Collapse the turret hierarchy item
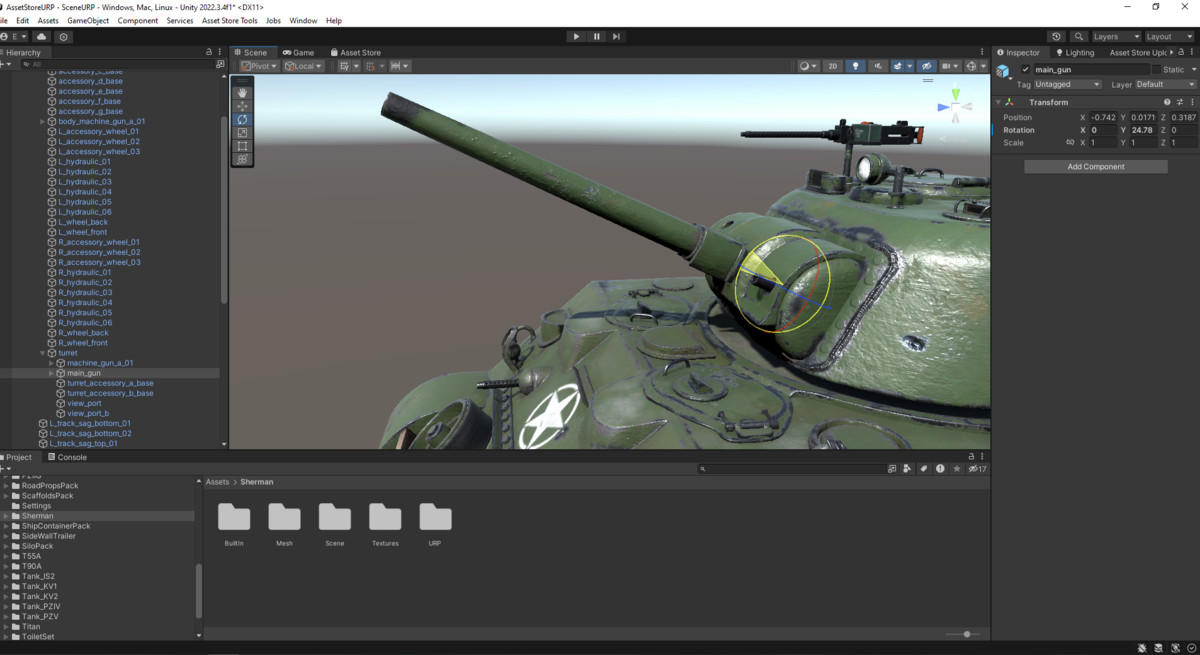The height and width of the screenshot is (655, 1200). click(x=43, y=353)
